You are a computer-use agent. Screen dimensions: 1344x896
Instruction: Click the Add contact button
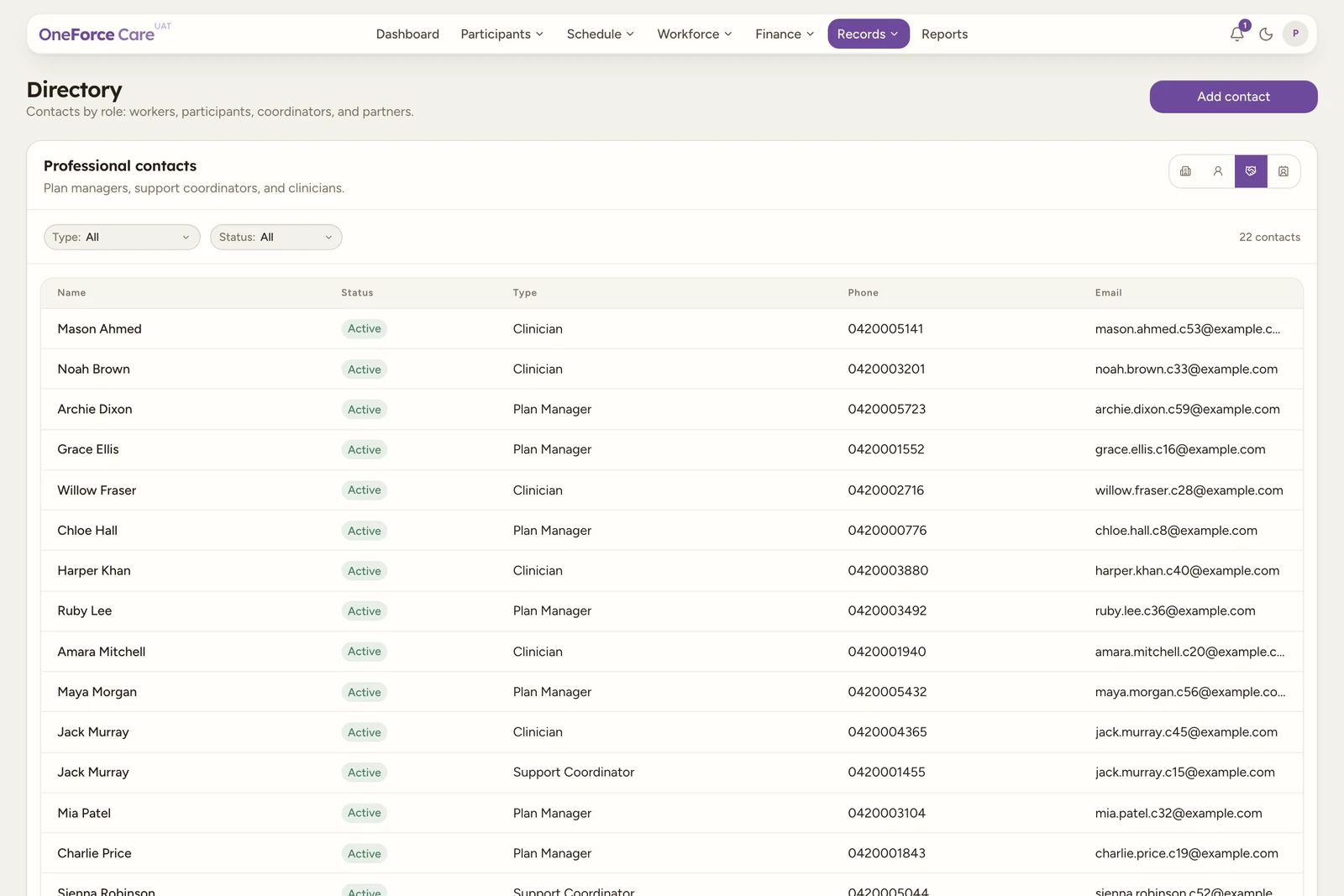(1233, 97)
